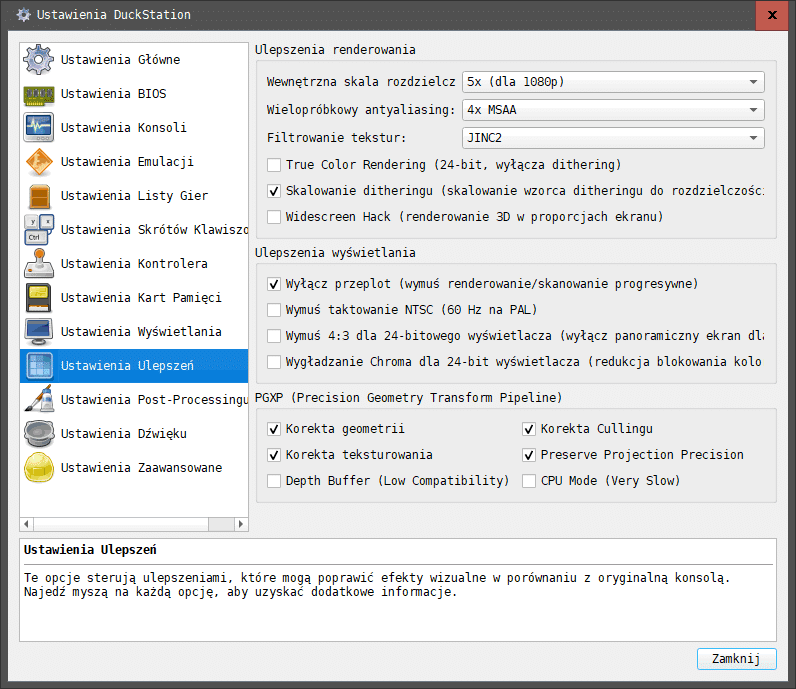Select Ustawienia Kart Pamięci label
796x689 pixels.
[141, 298]
